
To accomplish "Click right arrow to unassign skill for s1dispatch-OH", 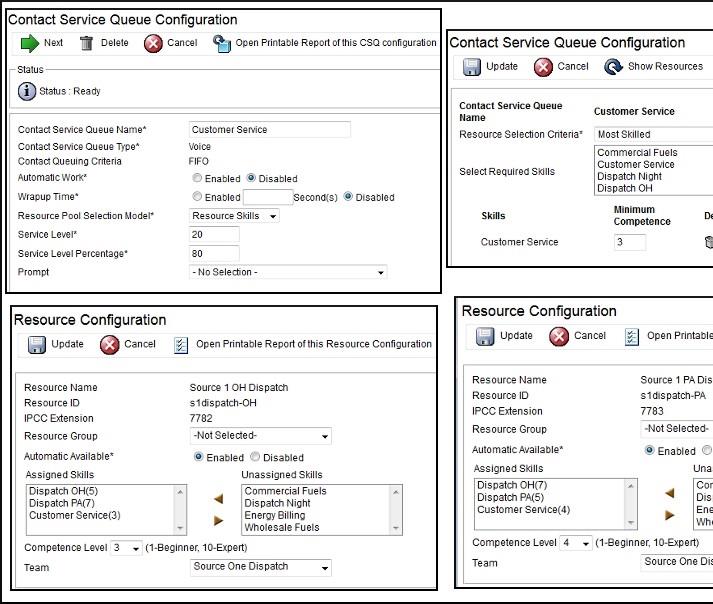I will click(x=218, y=520).
